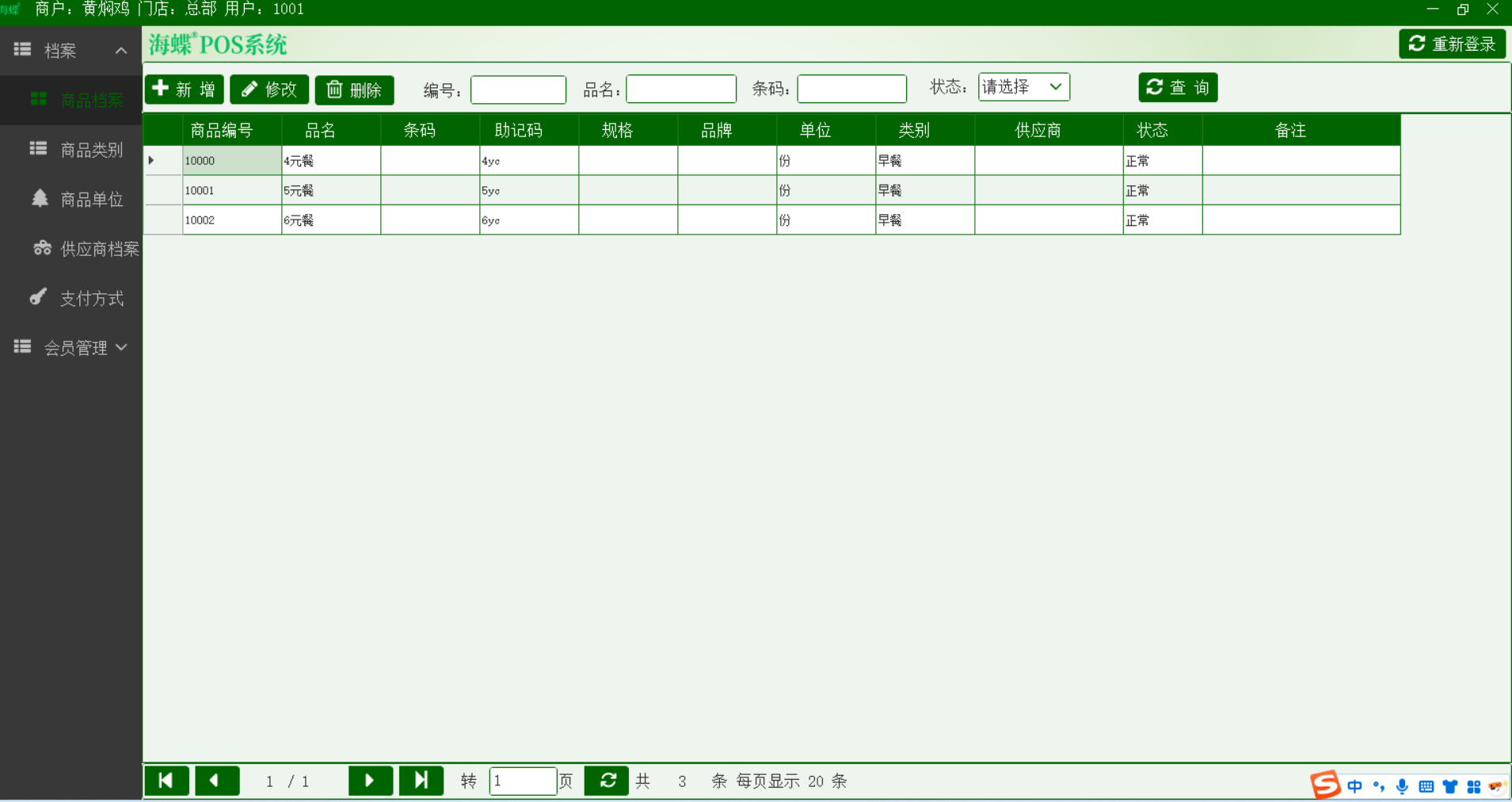
Task: Click the 删除 trash delete button
Action: pyautogui.click(x=354, y=90)
